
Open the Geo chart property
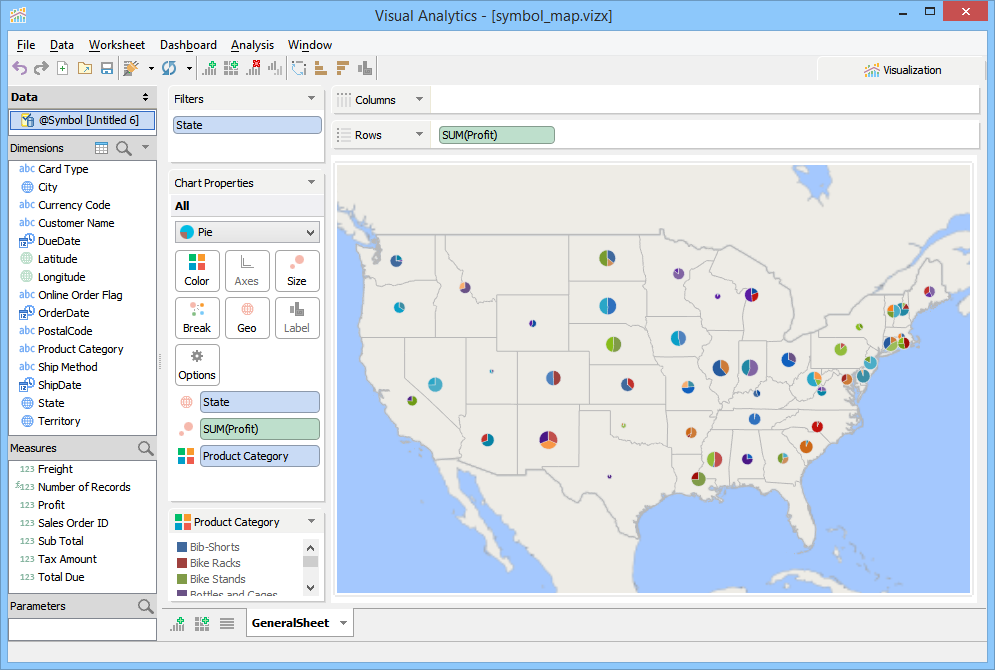(x=247, y=317)
